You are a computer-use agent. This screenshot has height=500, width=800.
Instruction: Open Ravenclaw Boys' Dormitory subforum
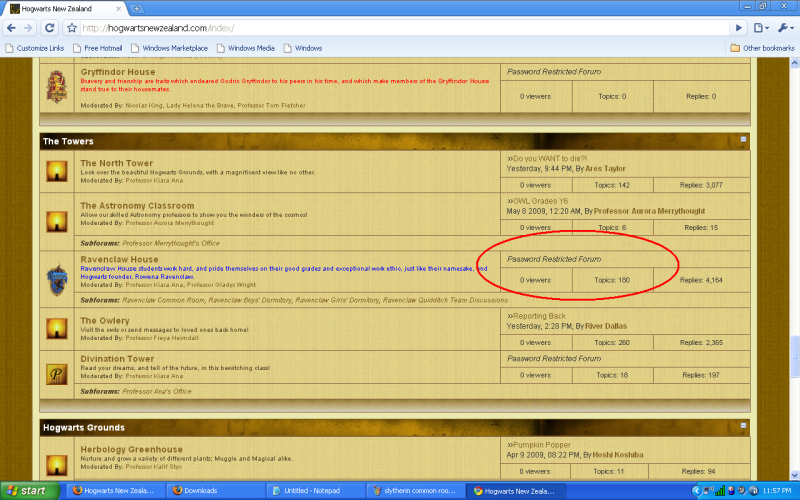(249, 300)
